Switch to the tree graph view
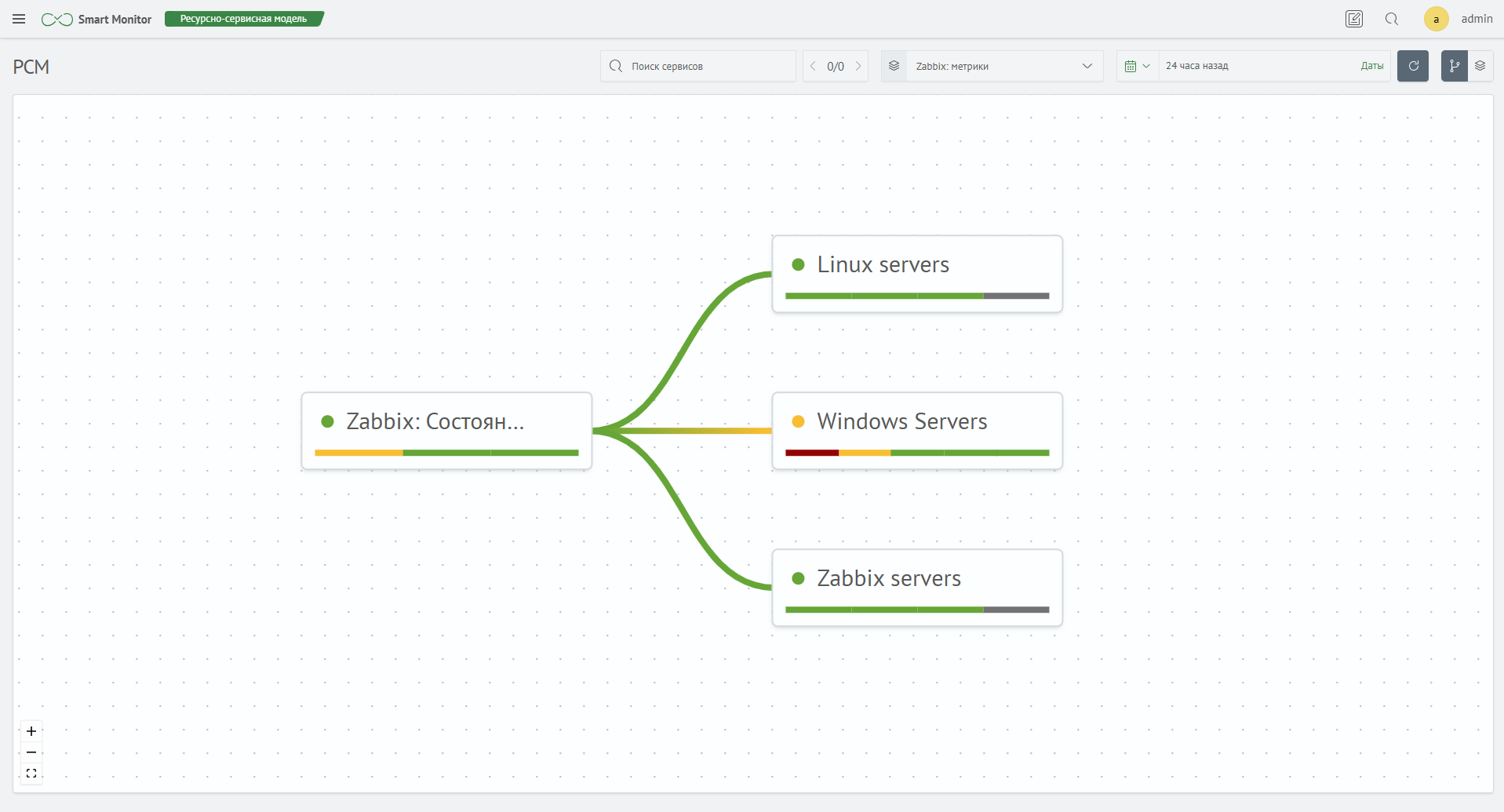The height and width of the screenshot is (812, 1504). 1454,66
